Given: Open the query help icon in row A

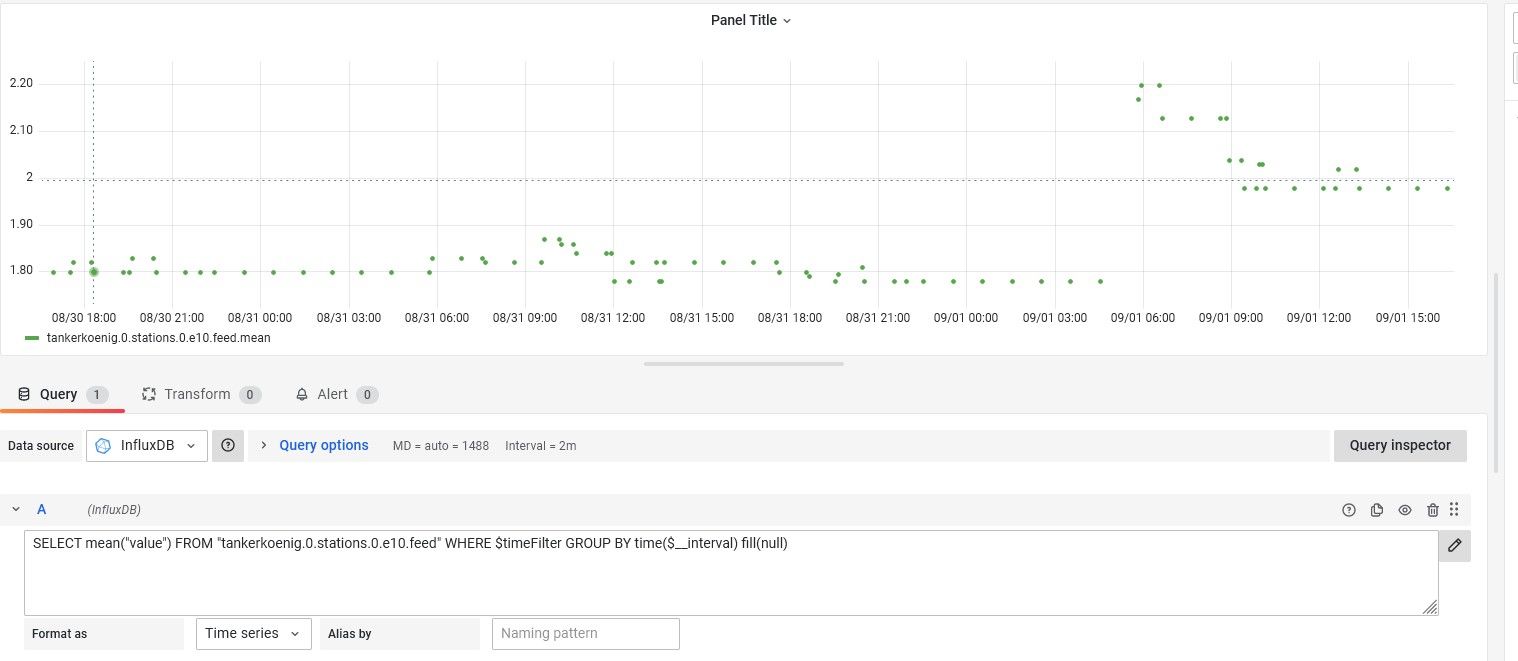Looking at the screenshot, I should 1349,510.
